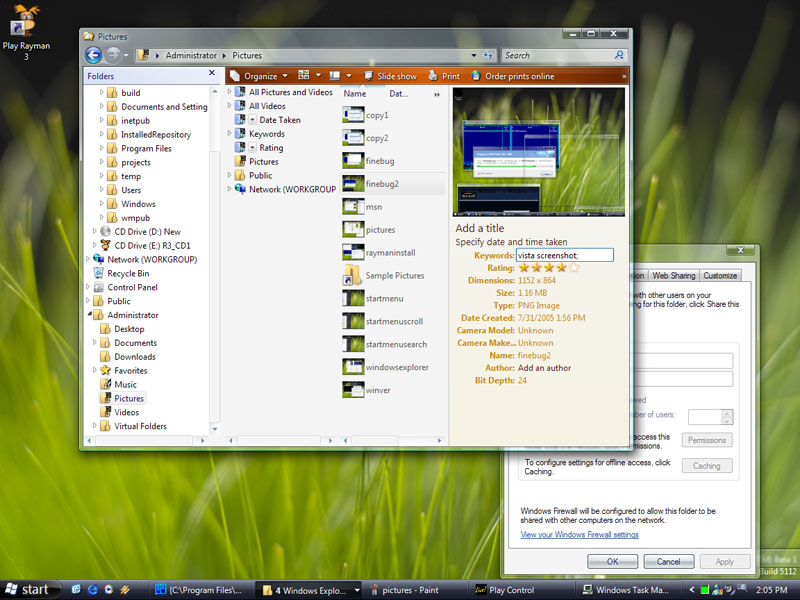Open View your Windows Firewall settings link

(580, 535)
